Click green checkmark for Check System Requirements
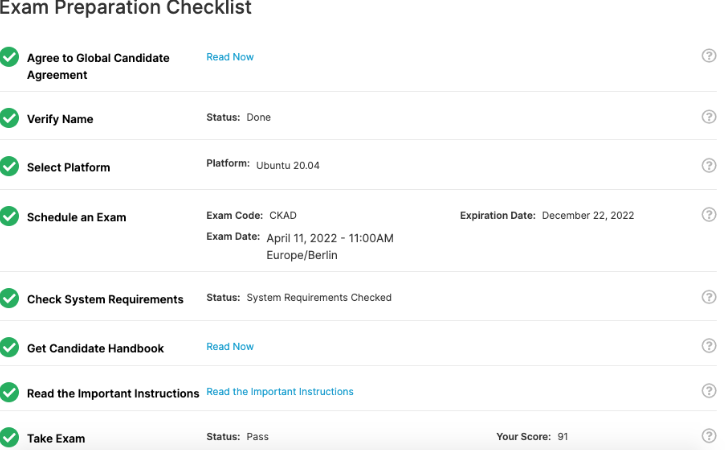This screenshot has width=725, height=450. [10, 298]
